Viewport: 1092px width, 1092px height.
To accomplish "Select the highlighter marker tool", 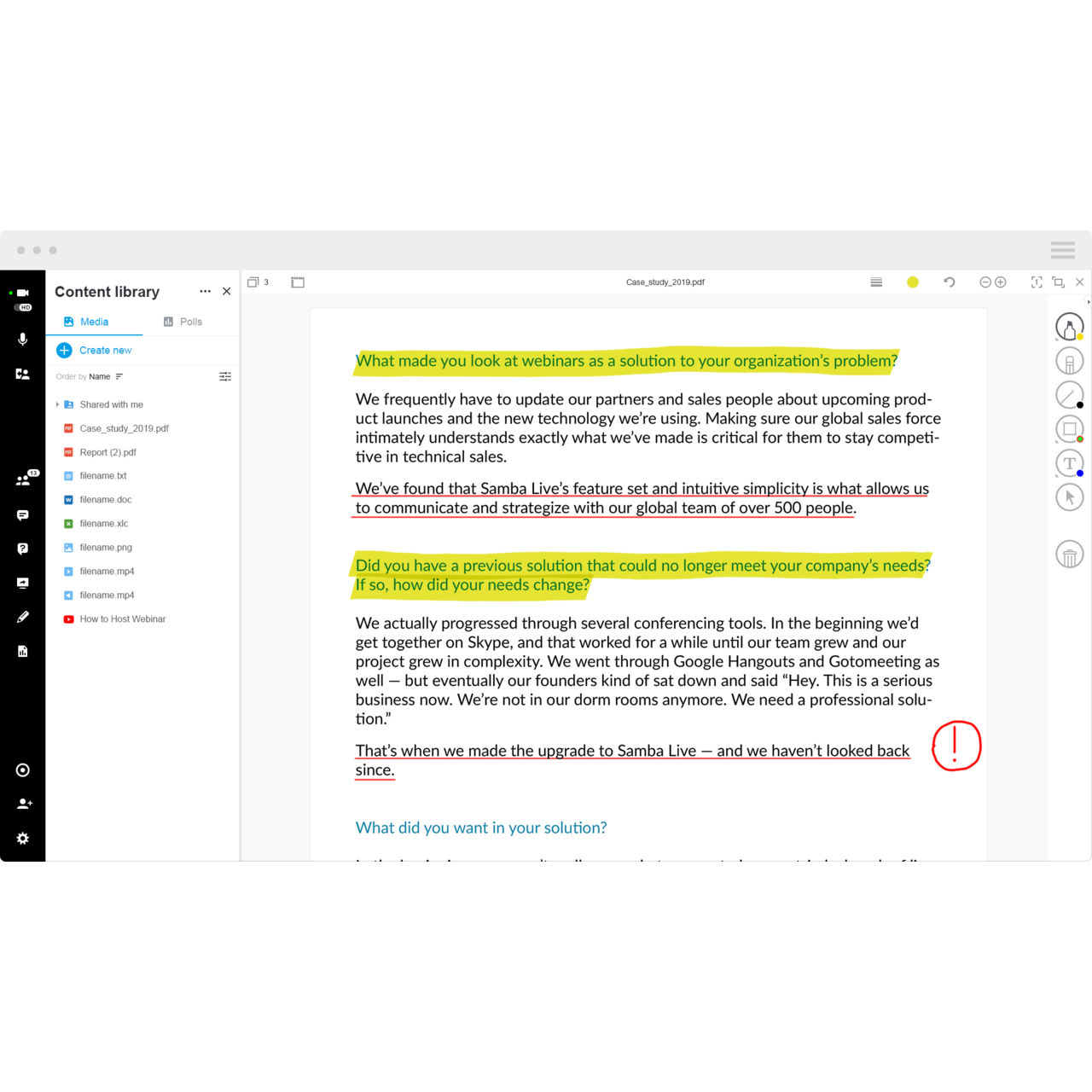I will pos(1069,327).
